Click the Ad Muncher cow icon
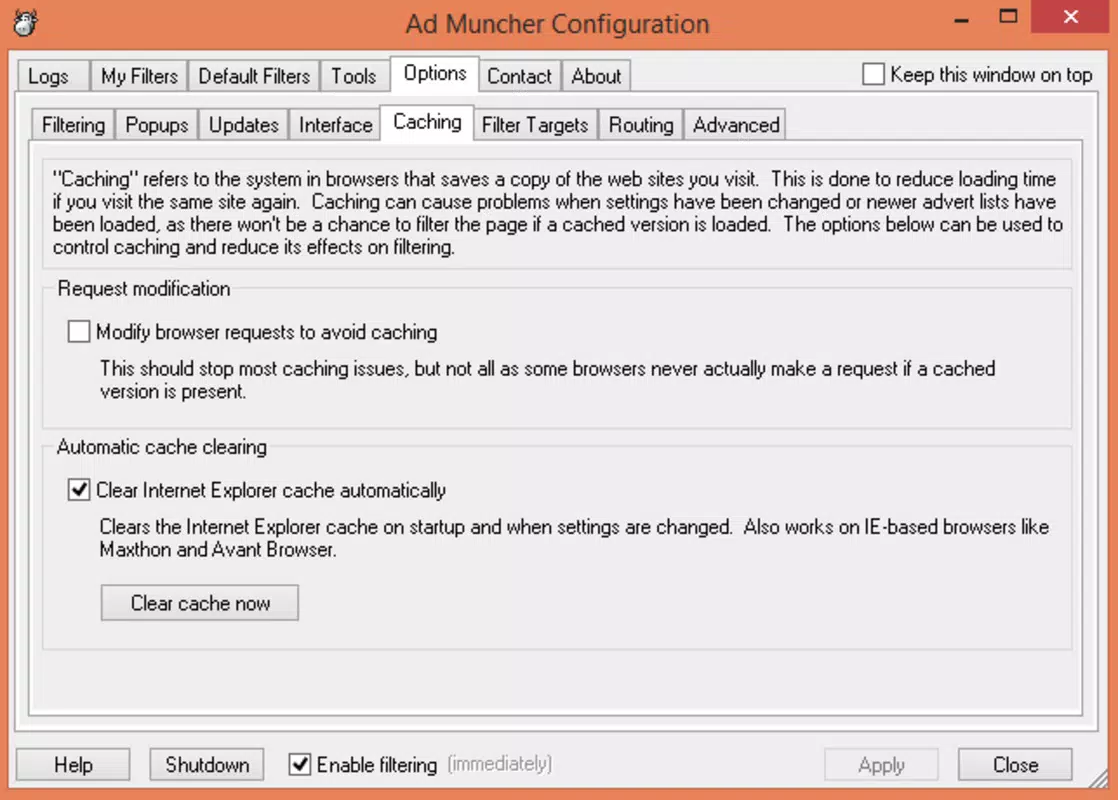This screenshot has width=1118, height=800. tap(26, 22)
